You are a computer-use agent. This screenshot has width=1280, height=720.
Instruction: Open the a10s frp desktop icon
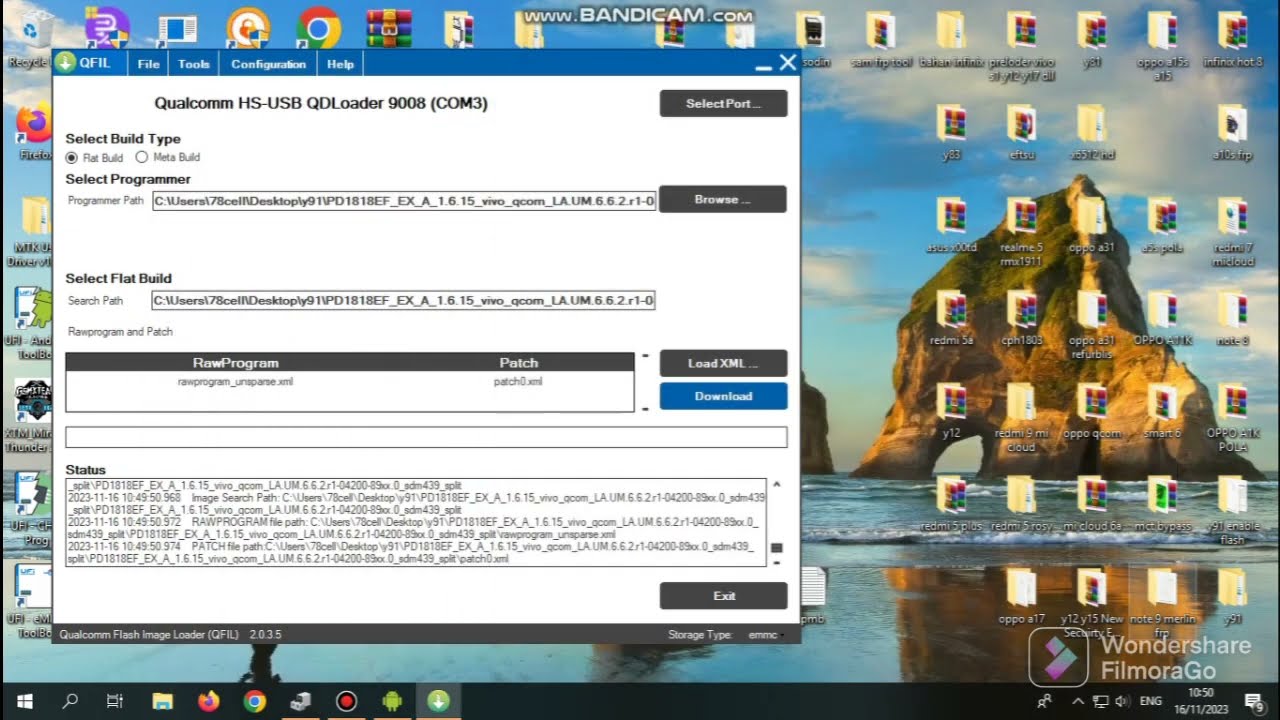(x=1232, y=133)
